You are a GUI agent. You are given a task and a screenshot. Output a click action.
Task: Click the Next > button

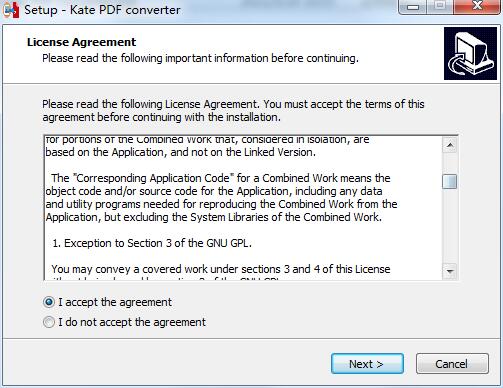click(367, 364)
